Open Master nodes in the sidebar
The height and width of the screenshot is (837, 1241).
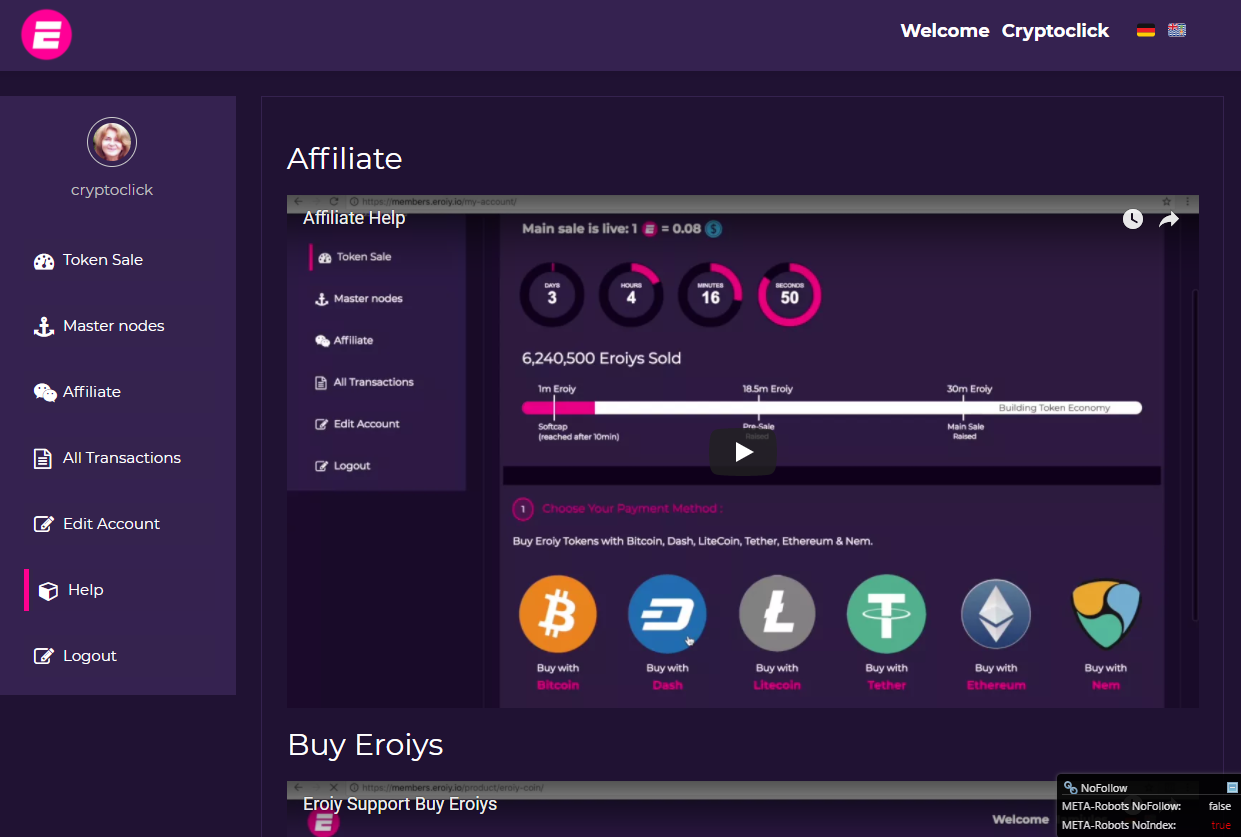coord(113,326)
